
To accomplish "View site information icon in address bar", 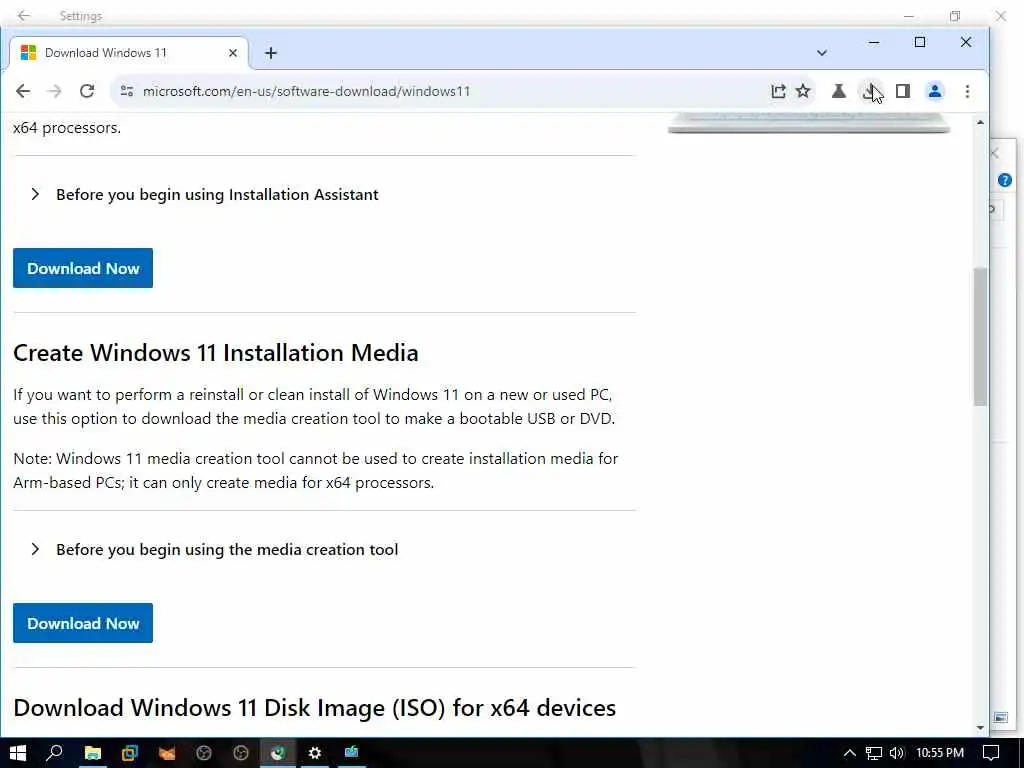I will [127, 91].
